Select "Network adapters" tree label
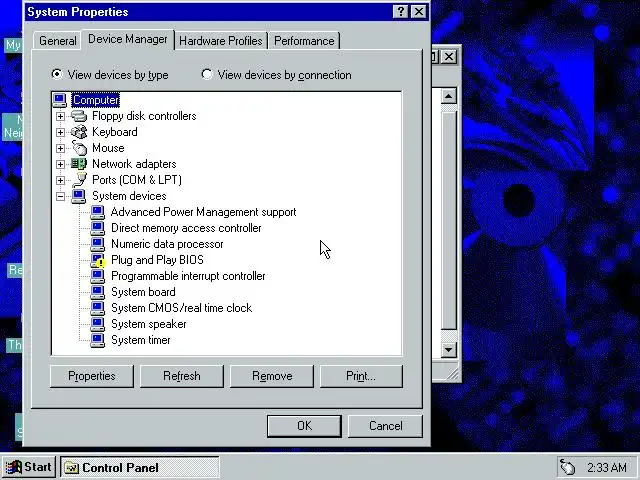 pos(134,164)
